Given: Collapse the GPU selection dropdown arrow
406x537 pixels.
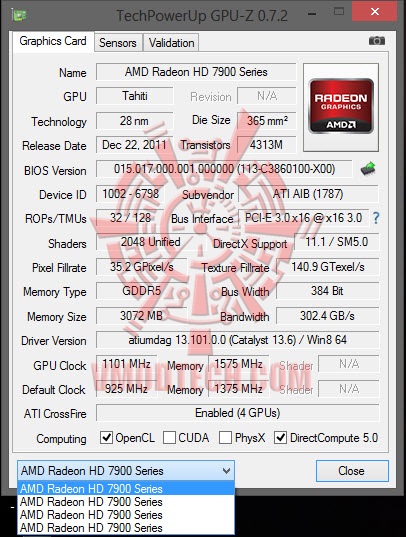Looking at the screenshot, I should tap(226, 471).
